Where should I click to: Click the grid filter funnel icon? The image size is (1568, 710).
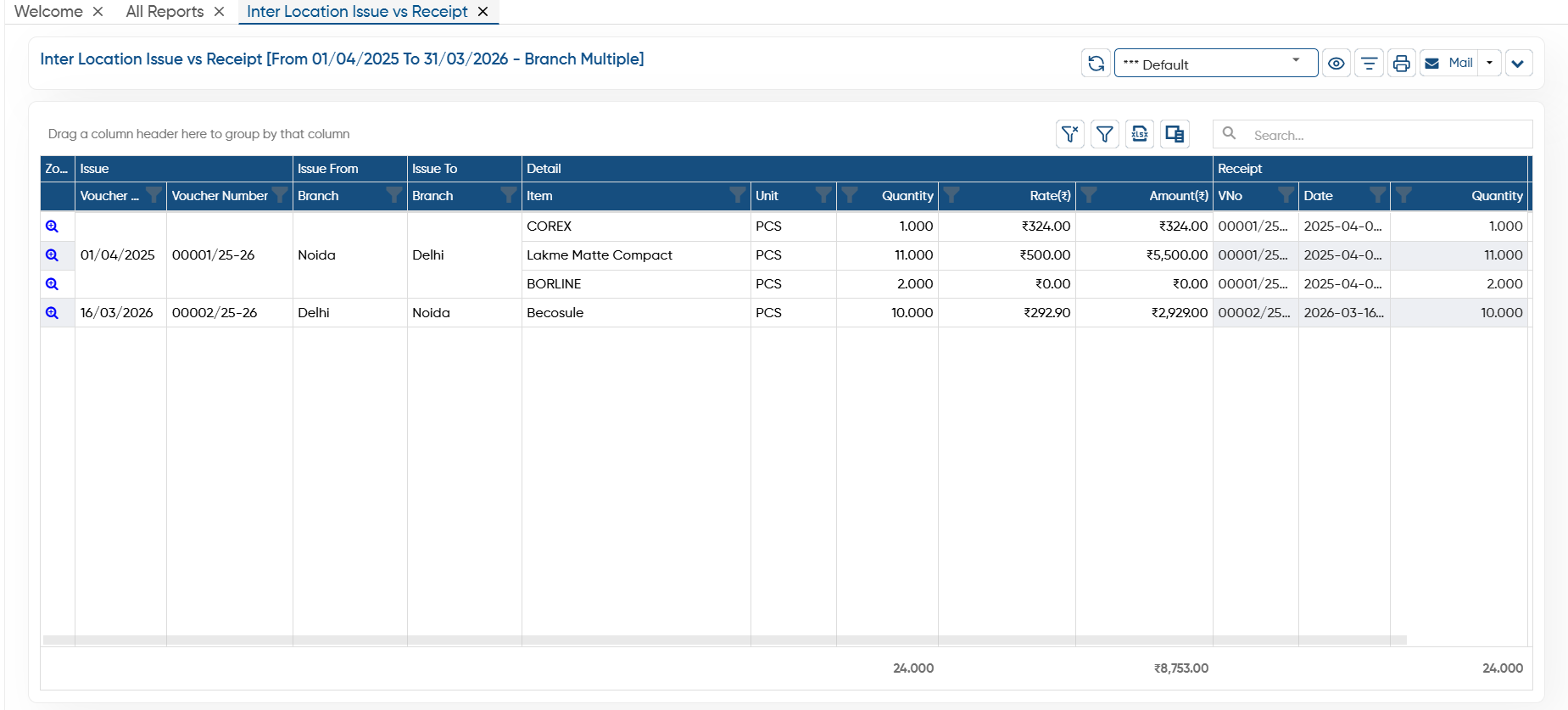1104,134
